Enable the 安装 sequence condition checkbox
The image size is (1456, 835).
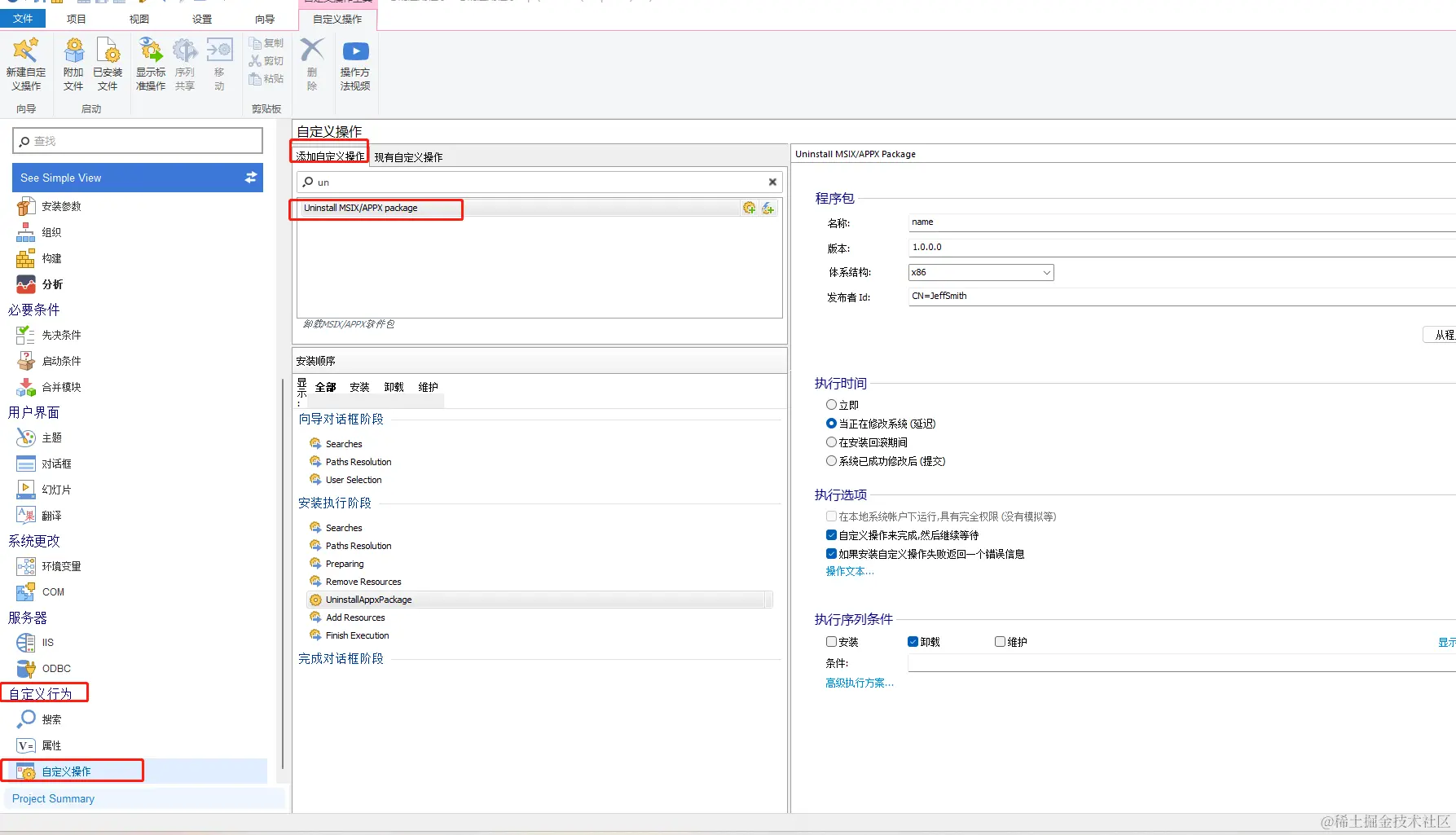831,641
